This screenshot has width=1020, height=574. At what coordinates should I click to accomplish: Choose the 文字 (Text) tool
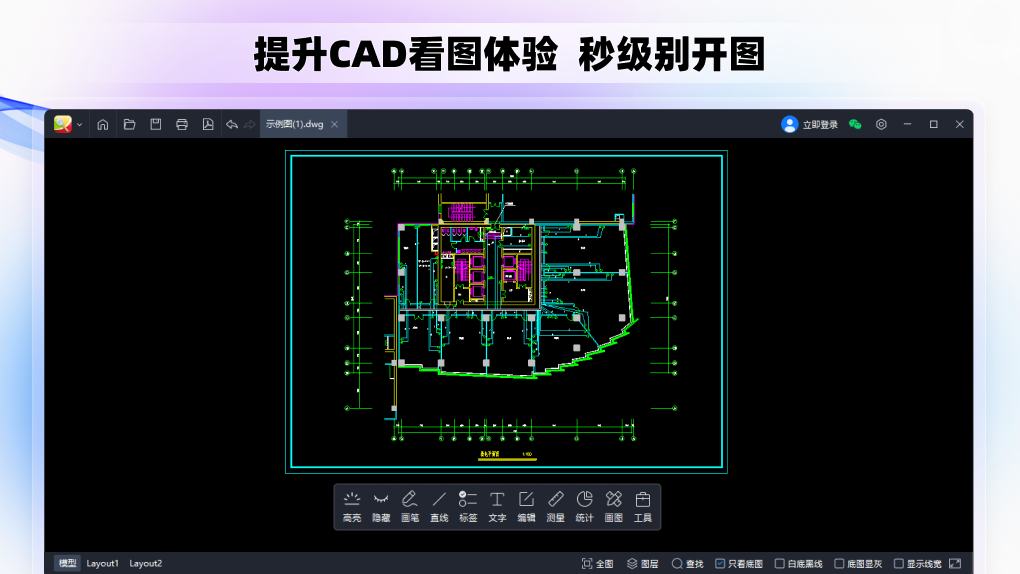click(x=497, y=505)
